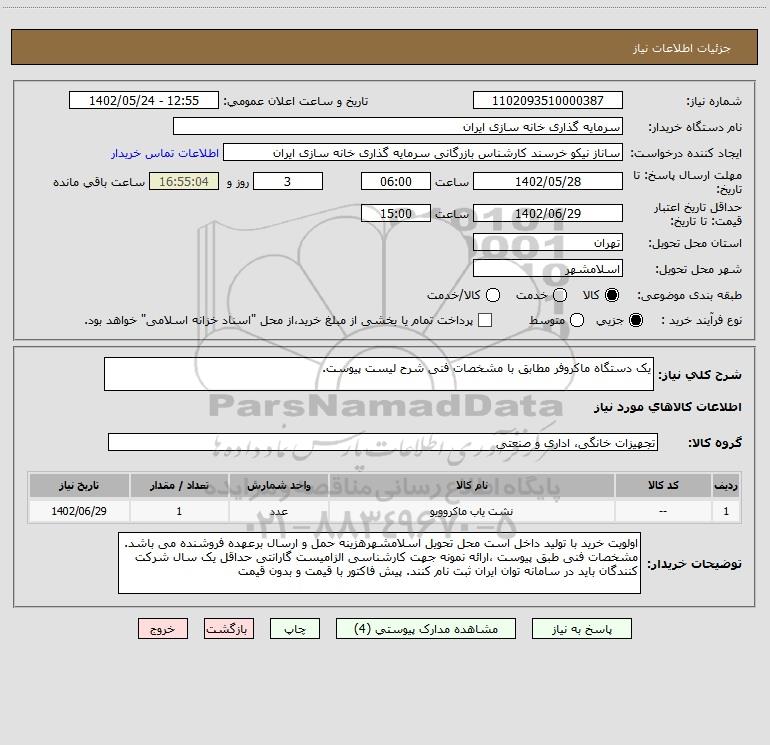
Task: Select the متوسط purchase type radio
Action: (577, 320)
